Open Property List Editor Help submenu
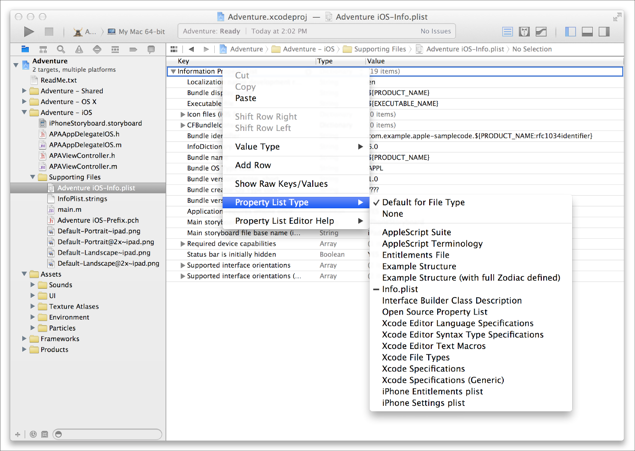The height and width of the screenshot is (451, 635). [296, 221]
